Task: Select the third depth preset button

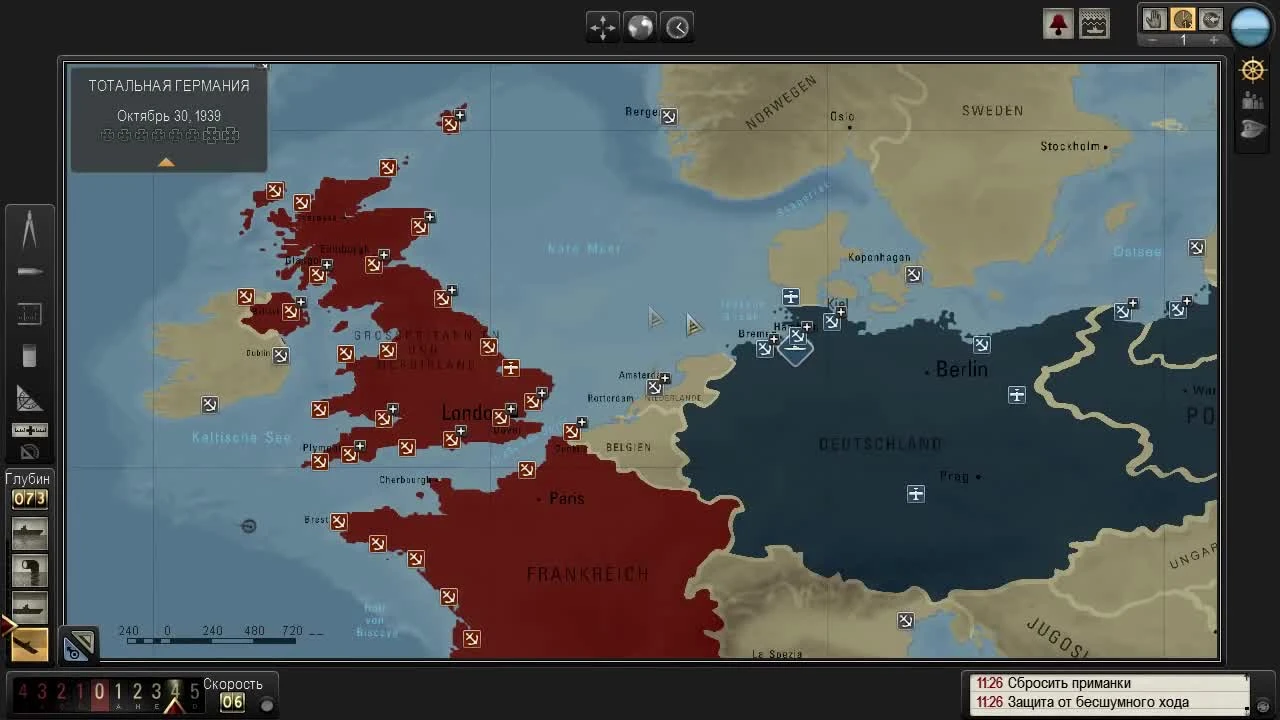Action: pos(29,608)
